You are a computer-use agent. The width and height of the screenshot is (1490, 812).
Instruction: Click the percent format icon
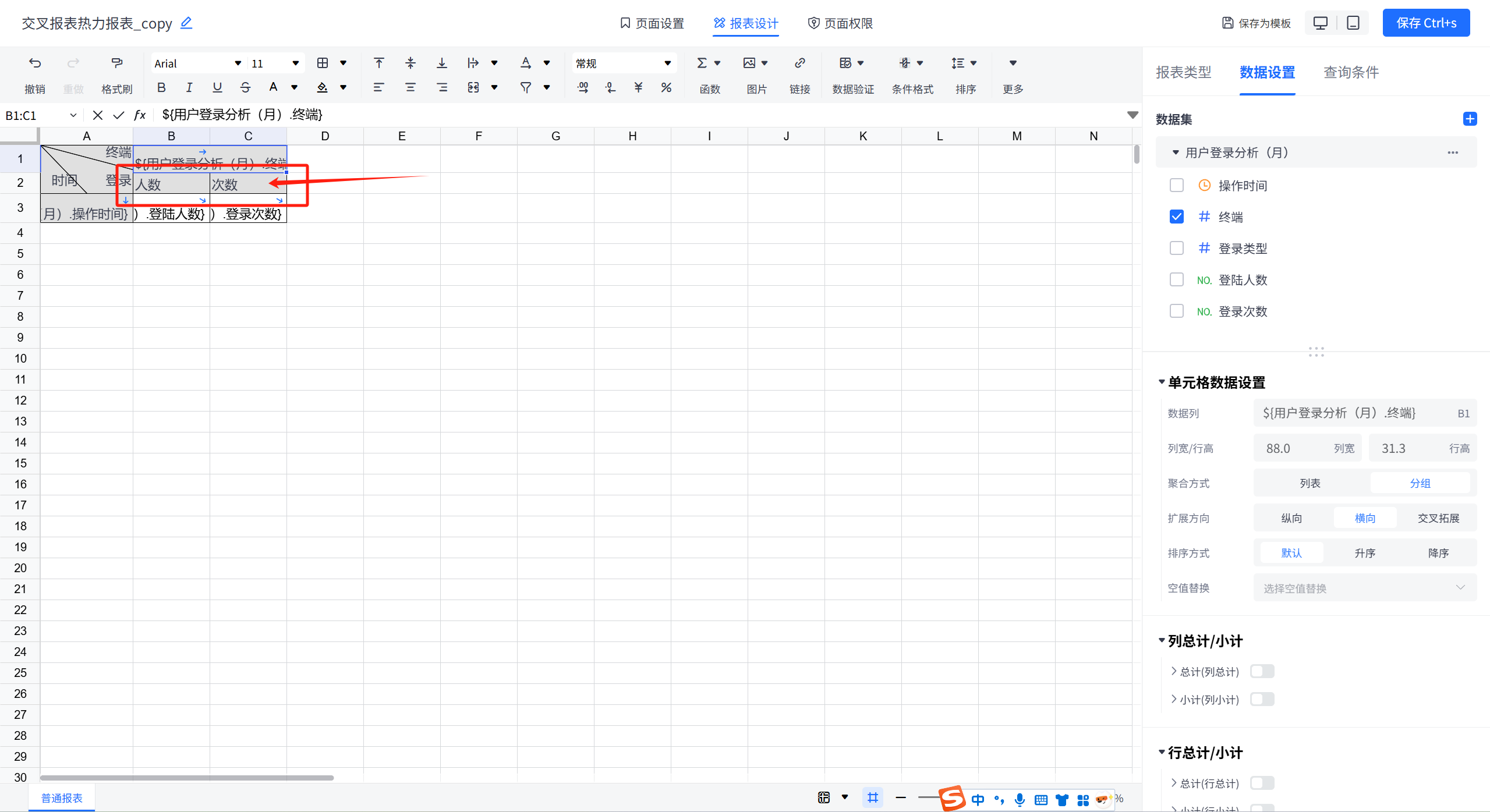(x=666, y=87)
